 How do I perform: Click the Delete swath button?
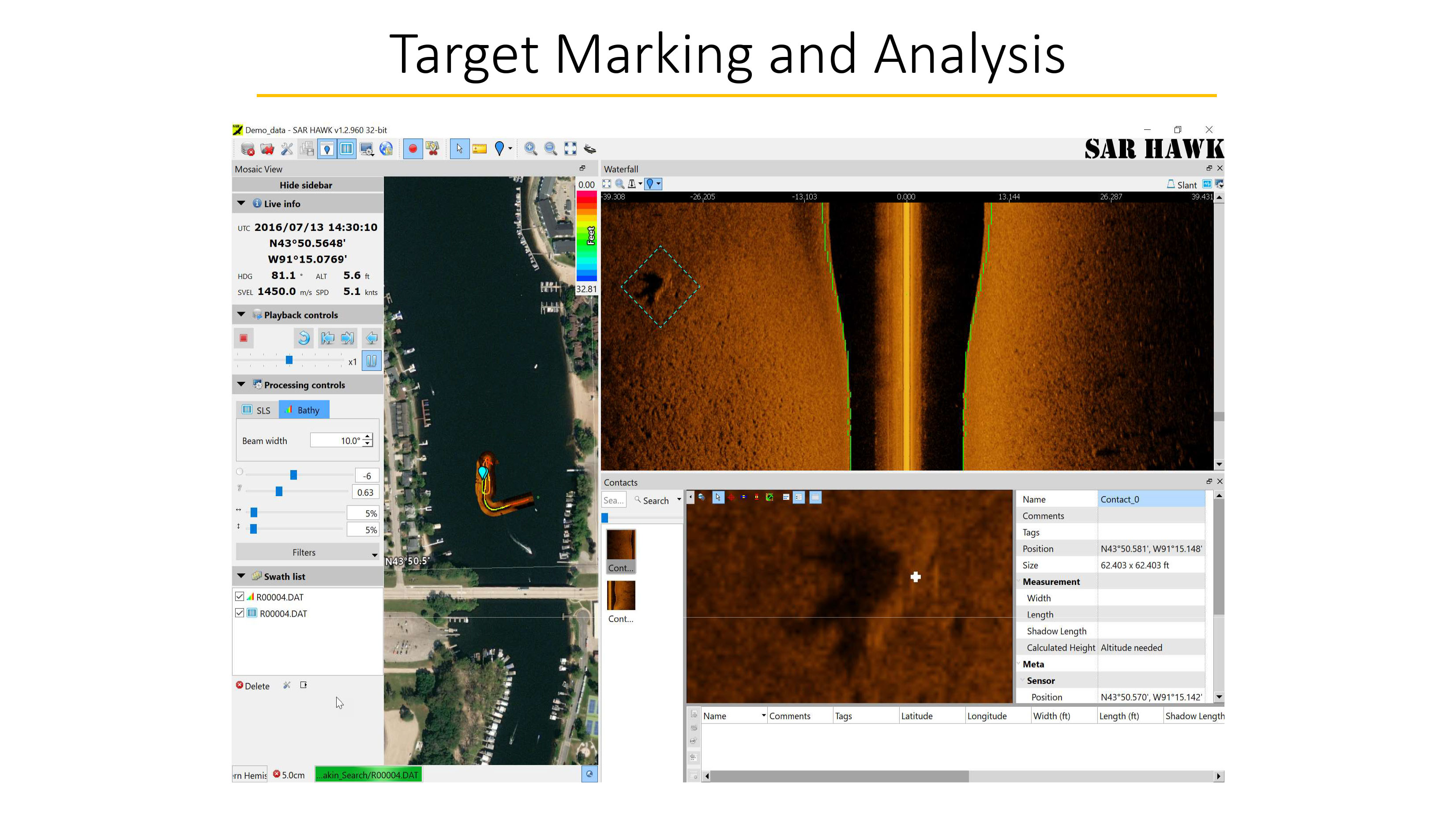click(x=253, y=686)
